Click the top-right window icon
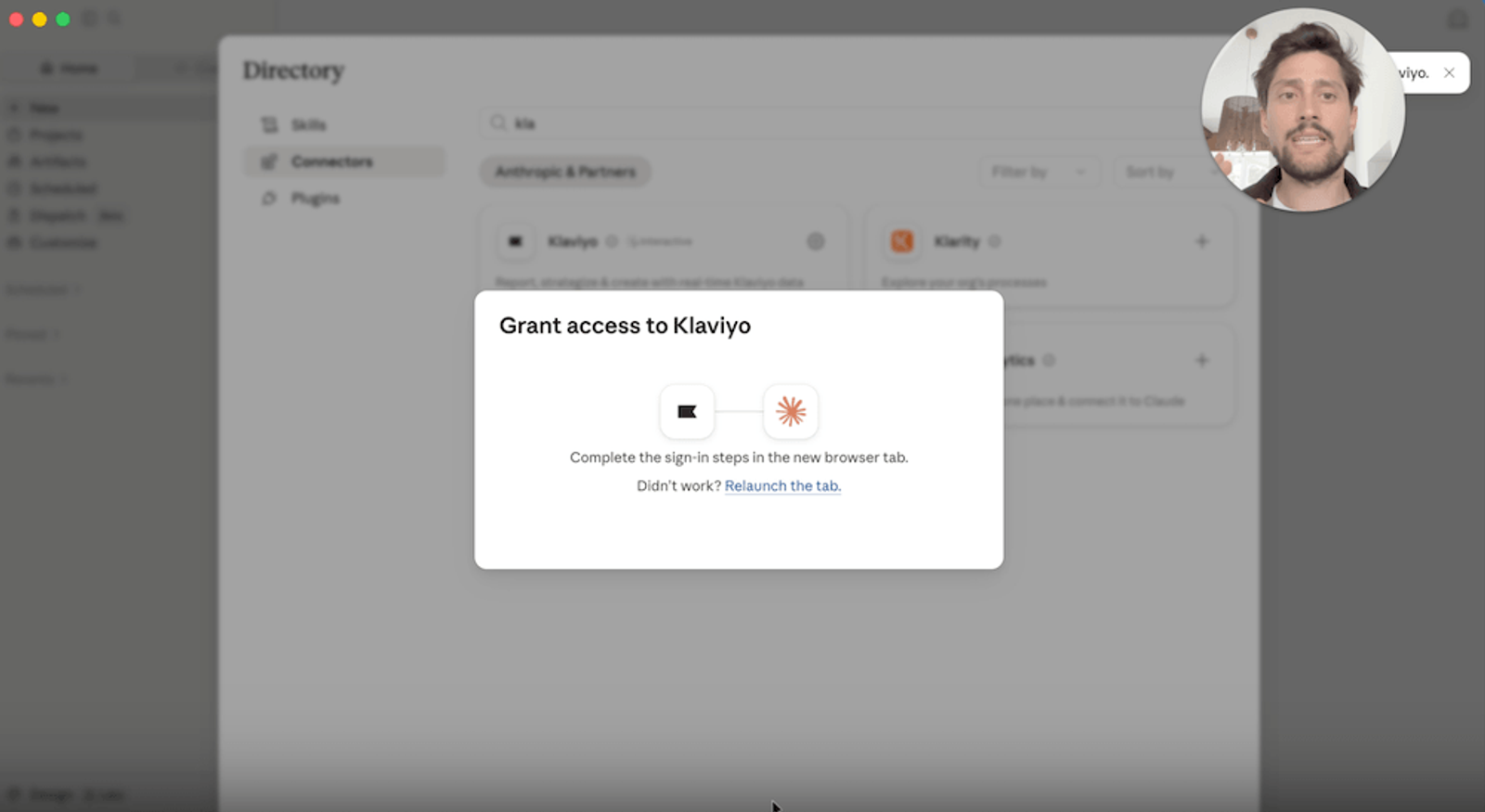The image size is (1485, 812). [x=1458, y=19]
